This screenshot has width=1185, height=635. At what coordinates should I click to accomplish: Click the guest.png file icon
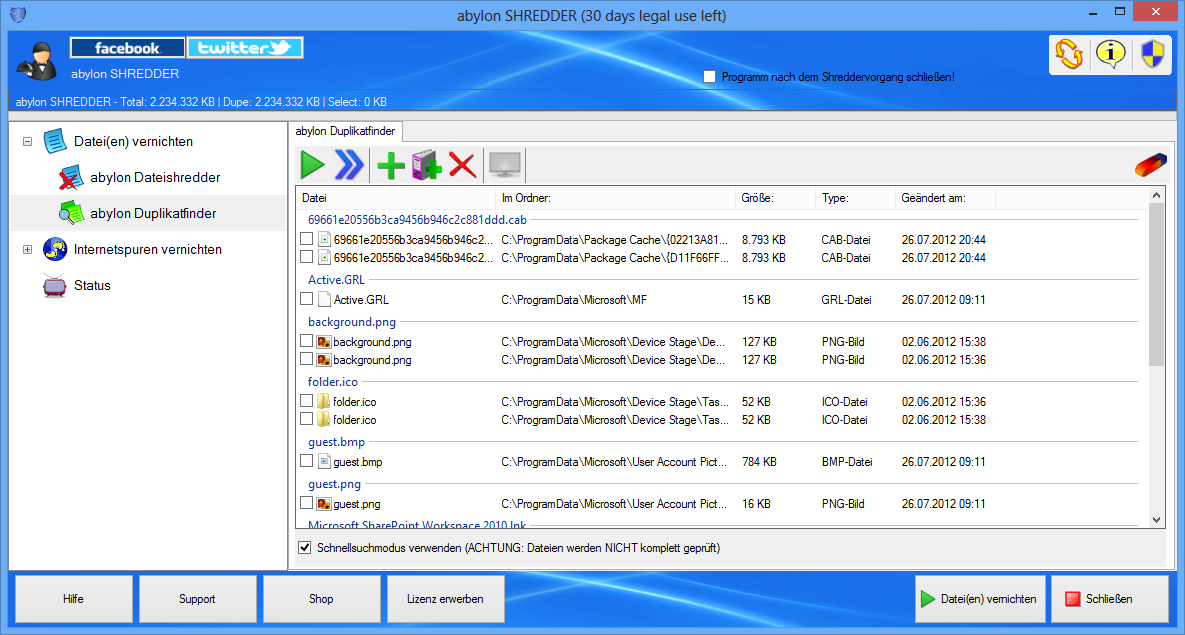click(x=324, y=503)
